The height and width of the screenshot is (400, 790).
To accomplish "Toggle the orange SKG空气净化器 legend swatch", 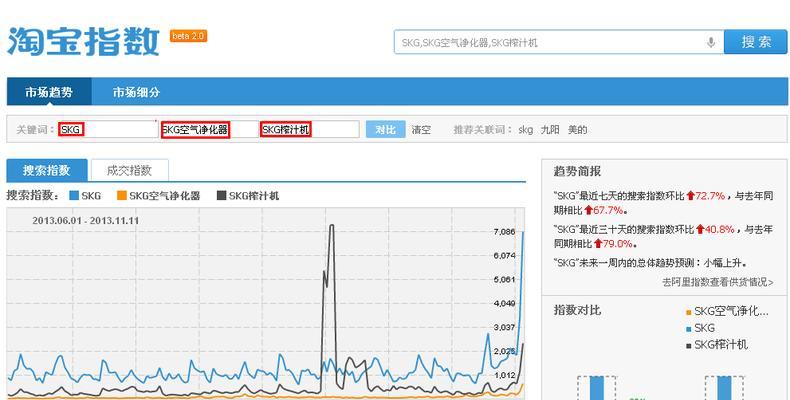I will (121, 195).
